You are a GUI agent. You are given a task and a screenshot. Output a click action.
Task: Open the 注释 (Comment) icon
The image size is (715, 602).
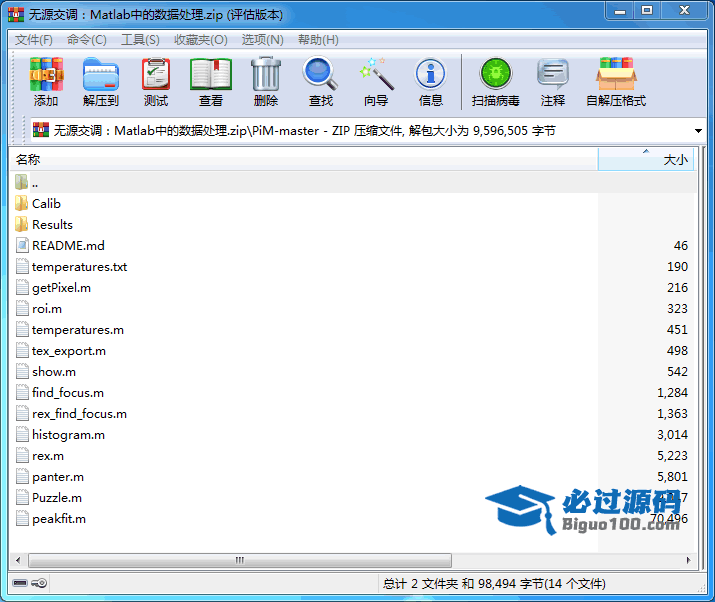click(553, 74)
